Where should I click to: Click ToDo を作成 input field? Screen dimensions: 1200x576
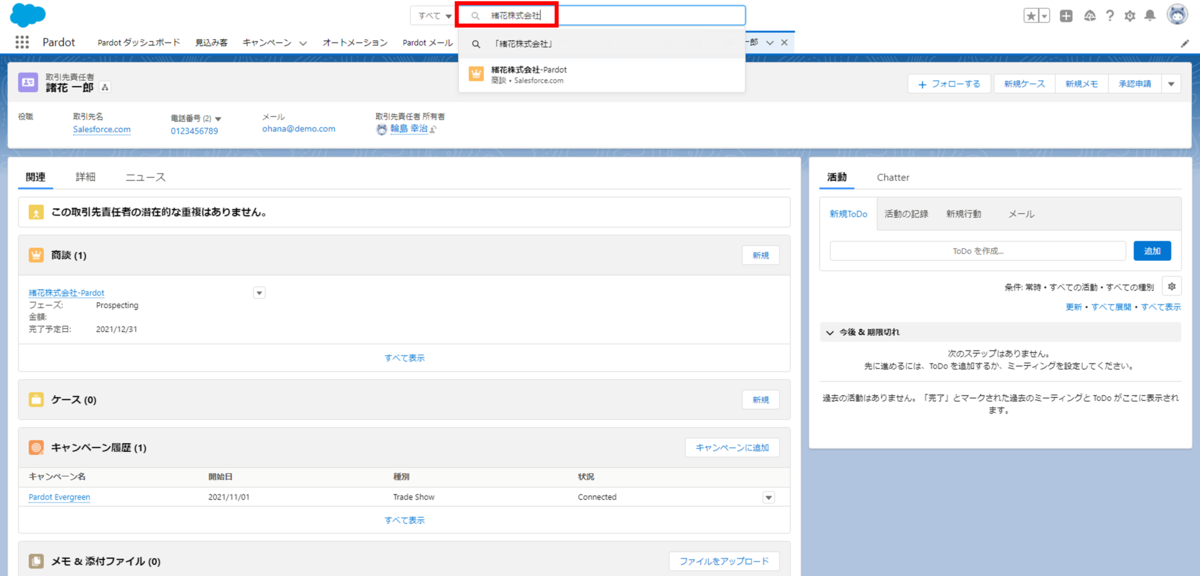(x=977, y=251)
